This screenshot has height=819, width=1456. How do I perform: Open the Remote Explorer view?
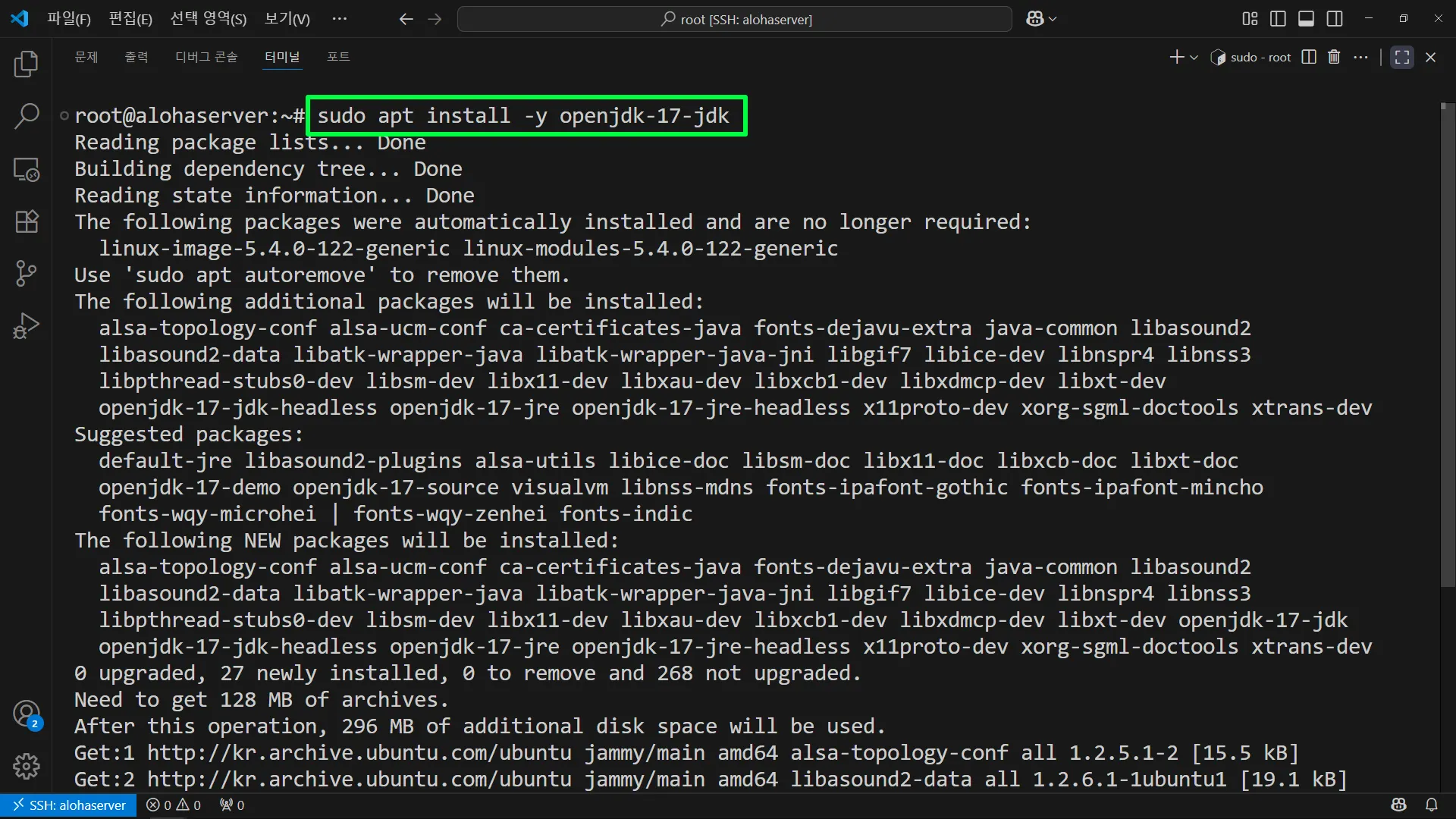27,169
